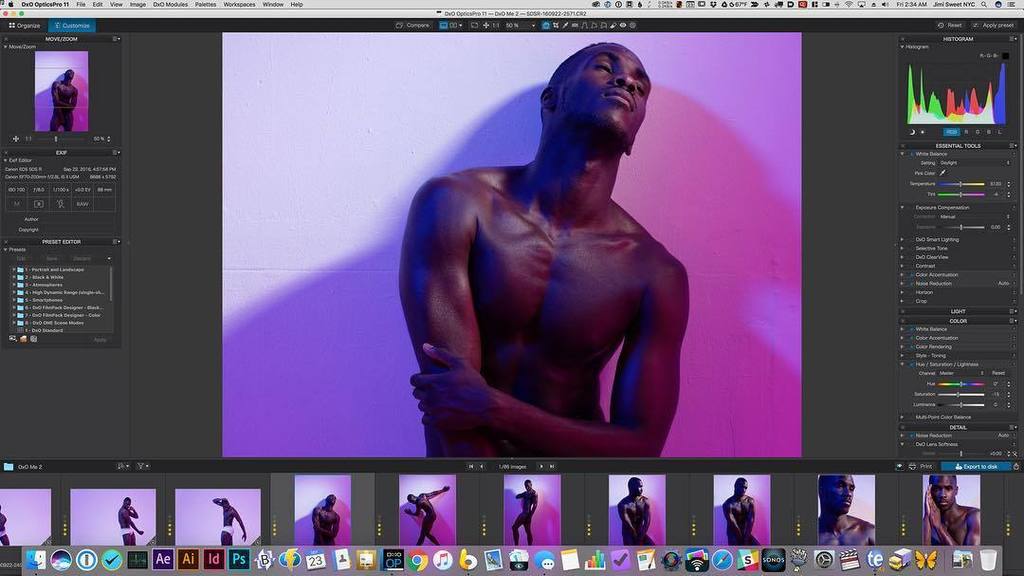Select the dust removal brush tool
This screenshot has width=1024, height=576.
click(x=613, y=25)
